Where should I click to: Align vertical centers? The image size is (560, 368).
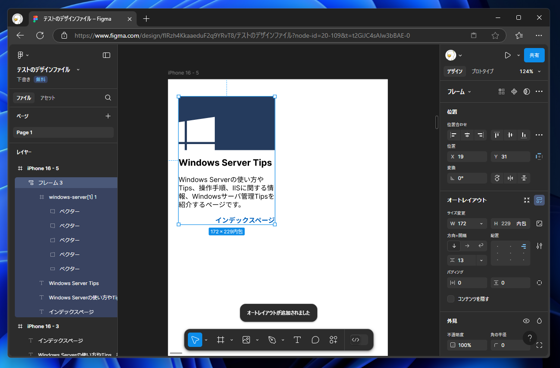[510, 135]
